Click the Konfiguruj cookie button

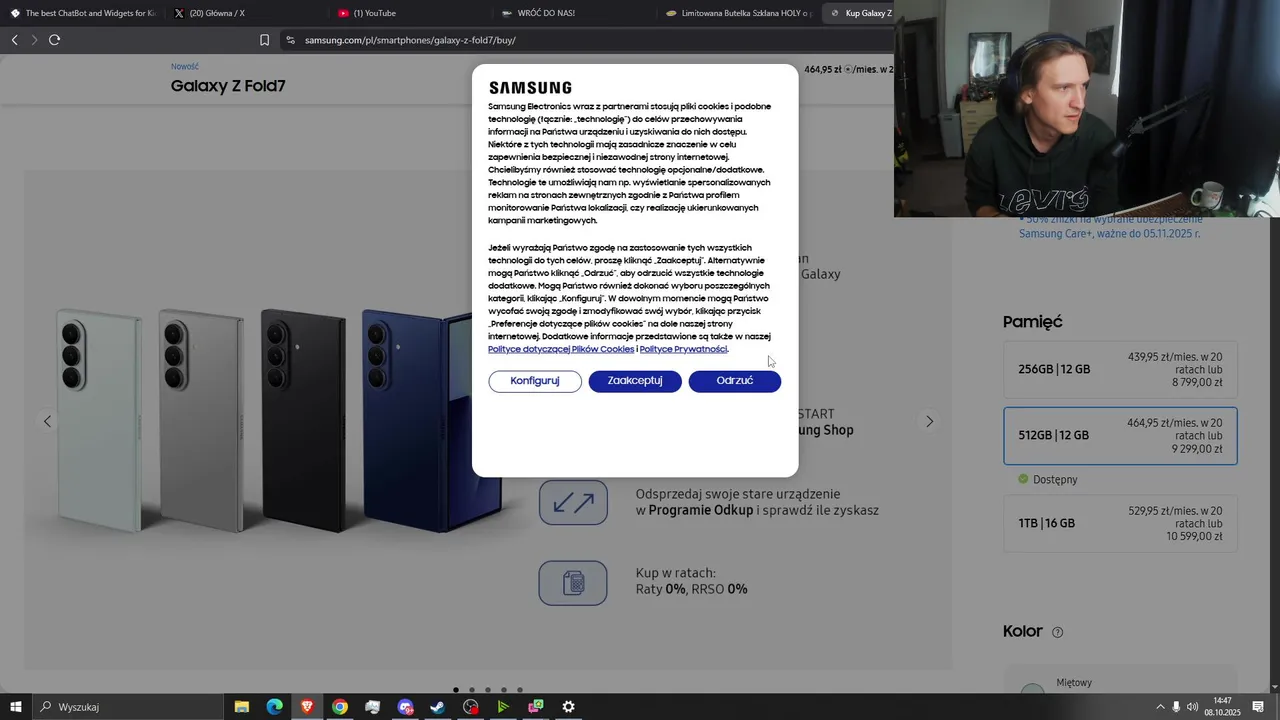[x=535, y=381]
